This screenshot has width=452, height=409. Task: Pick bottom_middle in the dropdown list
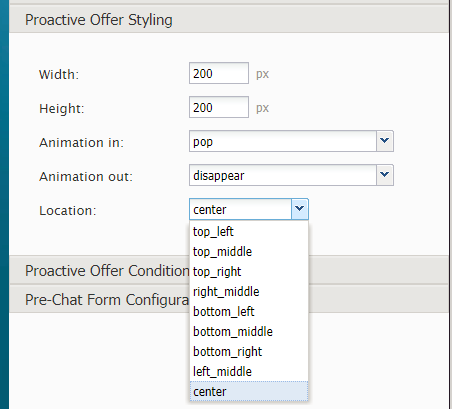[249, 332]
